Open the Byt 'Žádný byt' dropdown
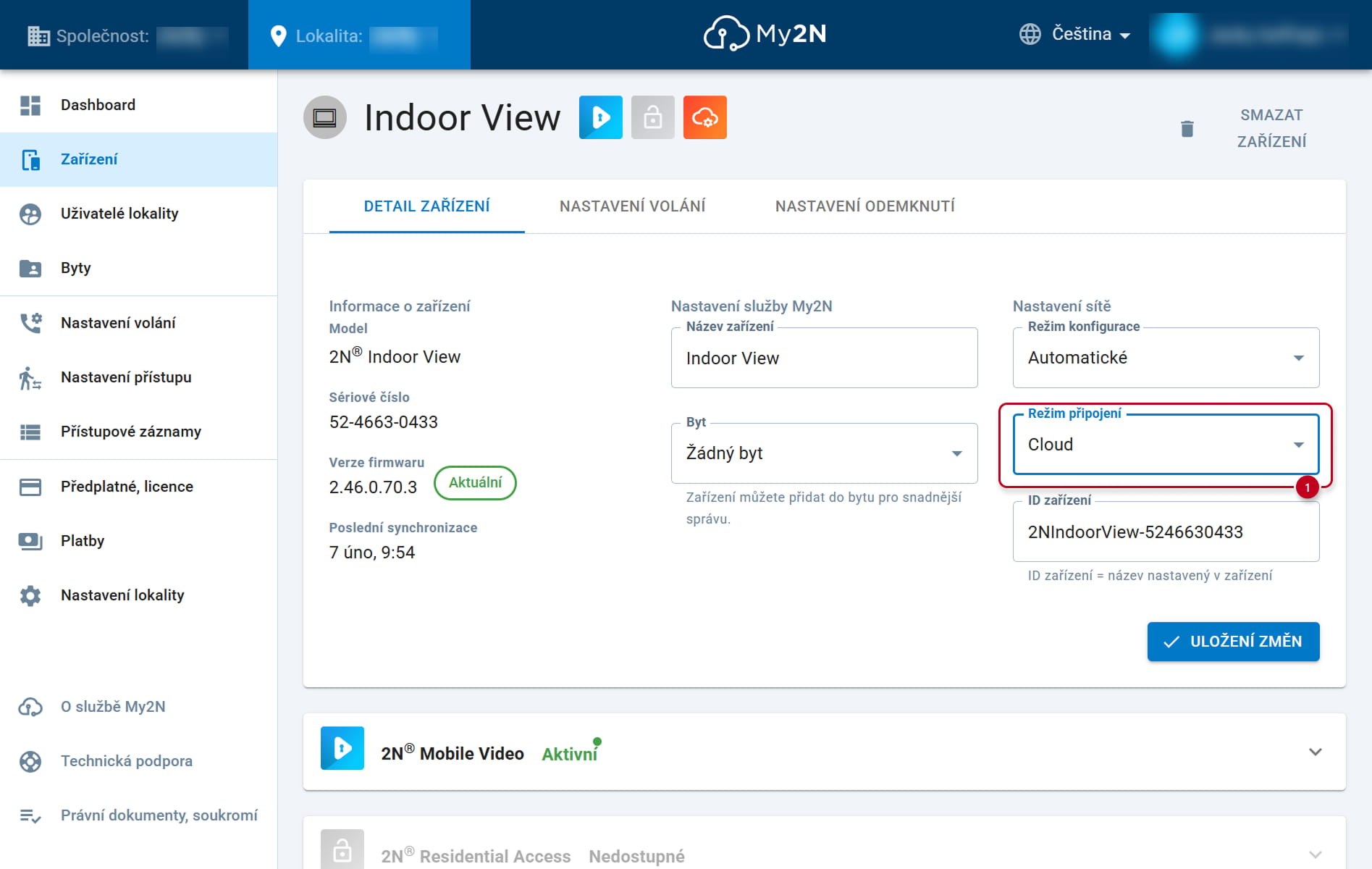This screenshot has width=1372, height=869. [x=825, y=453]
